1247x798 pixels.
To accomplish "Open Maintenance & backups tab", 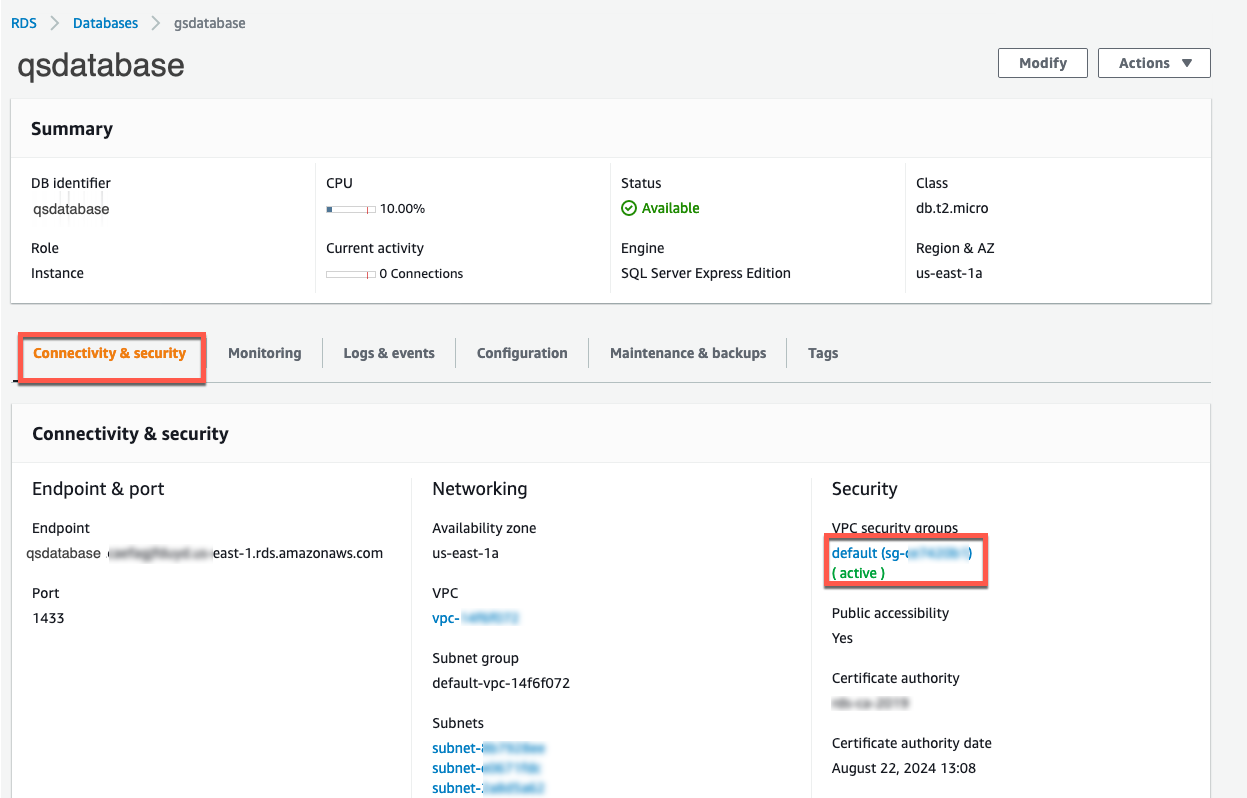I will (688, 353).
